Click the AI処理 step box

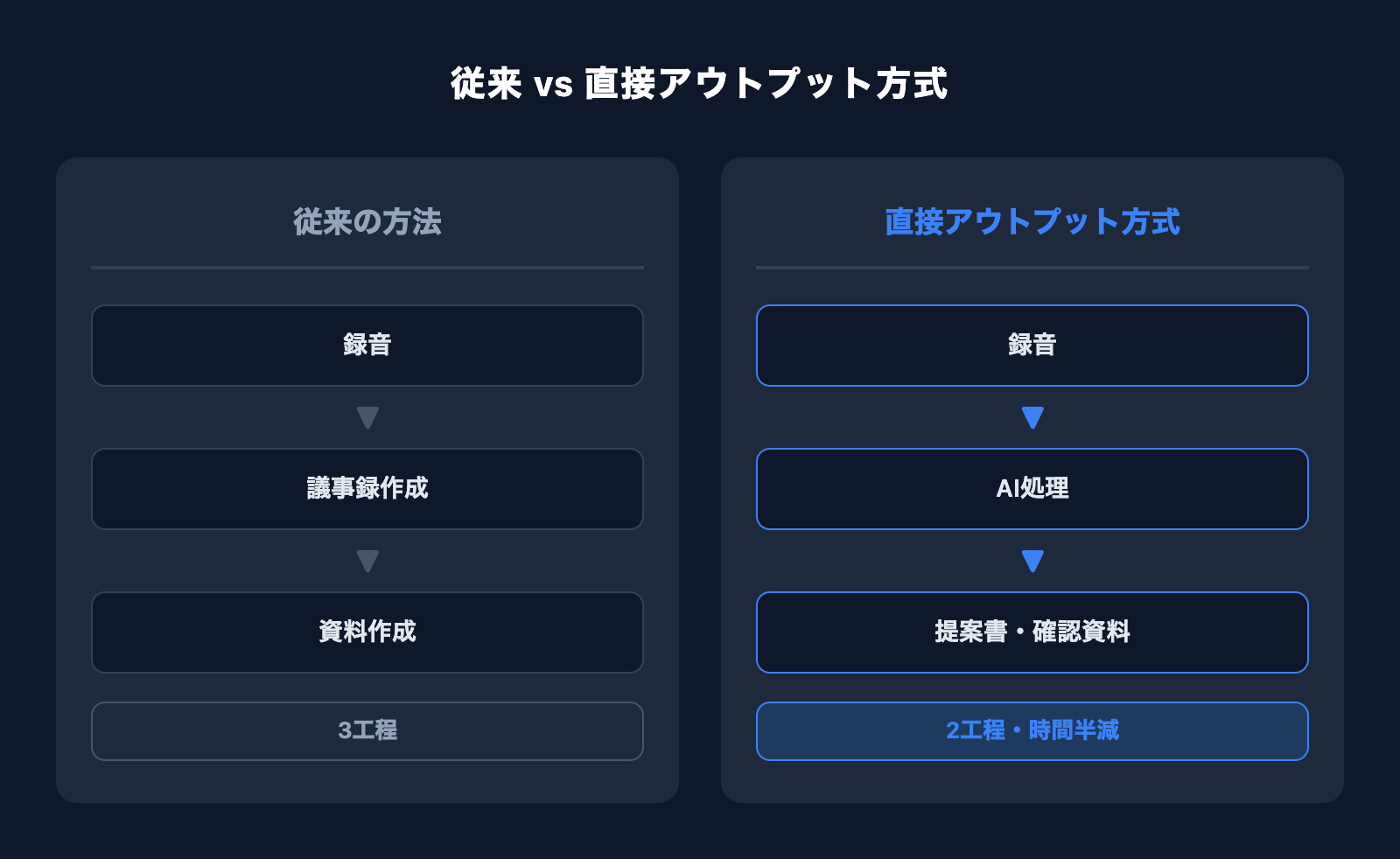(x=1032, y=489)
